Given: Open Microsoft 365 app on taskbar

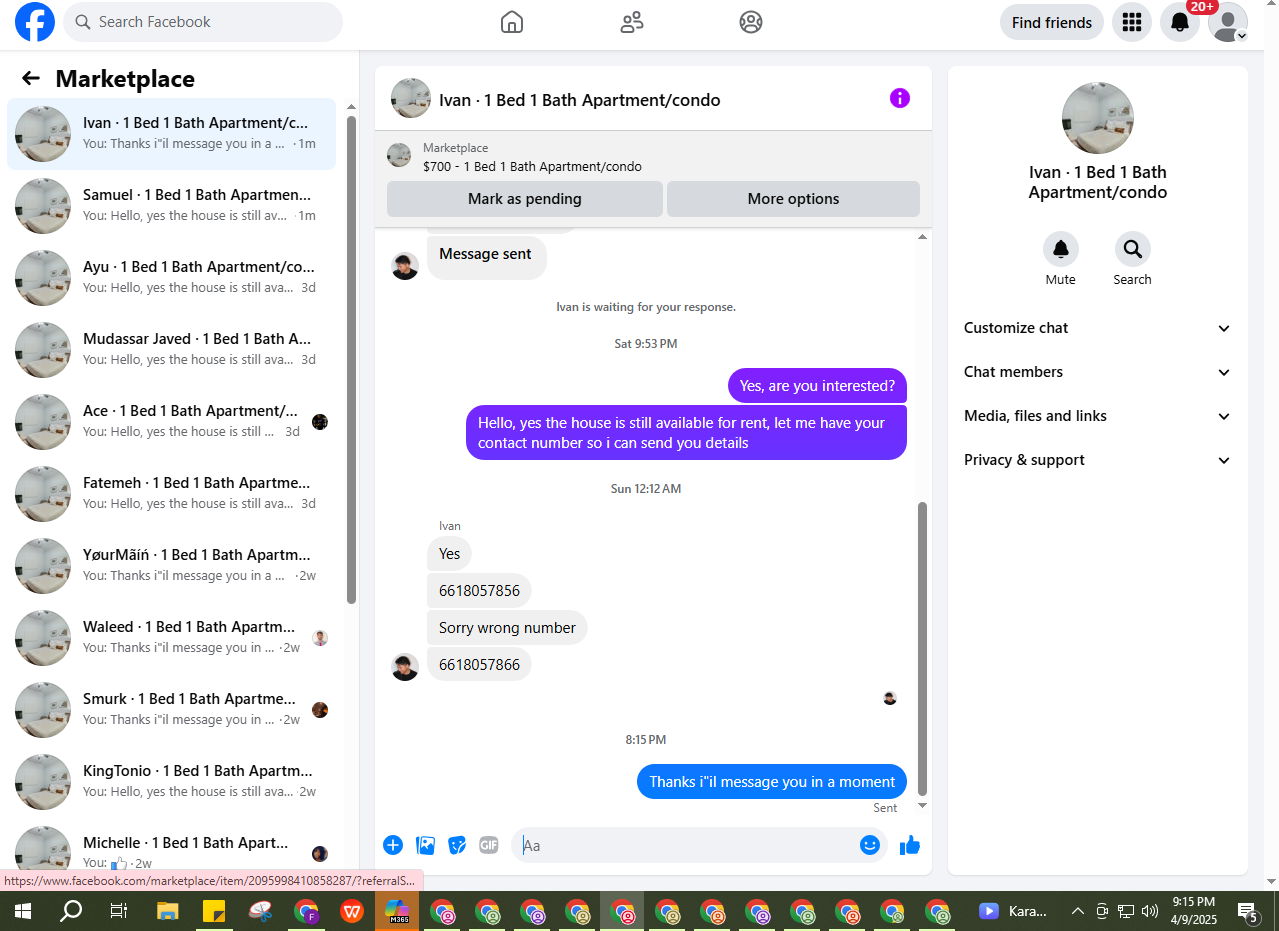Looking at the screenshot, I should tap(398, 911).
